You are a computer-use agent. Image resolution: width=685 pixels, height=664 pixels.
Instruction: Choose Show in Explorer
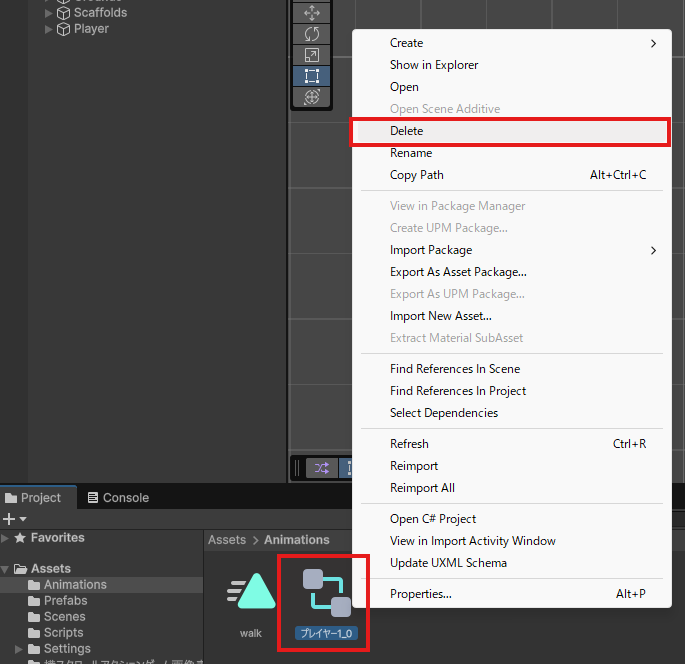pyautogui.click(x=512, y=65)
